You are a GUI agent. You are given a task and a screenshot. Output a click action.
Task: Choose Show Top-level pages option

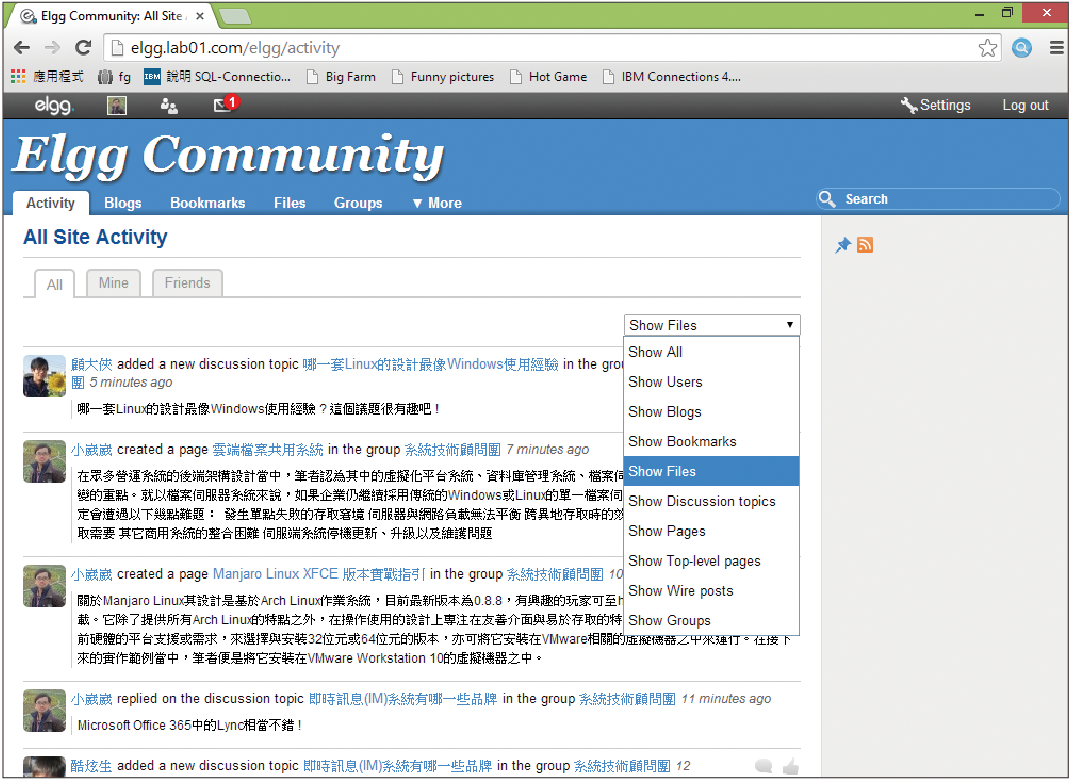pyautogui.click(x=712, y=561)
